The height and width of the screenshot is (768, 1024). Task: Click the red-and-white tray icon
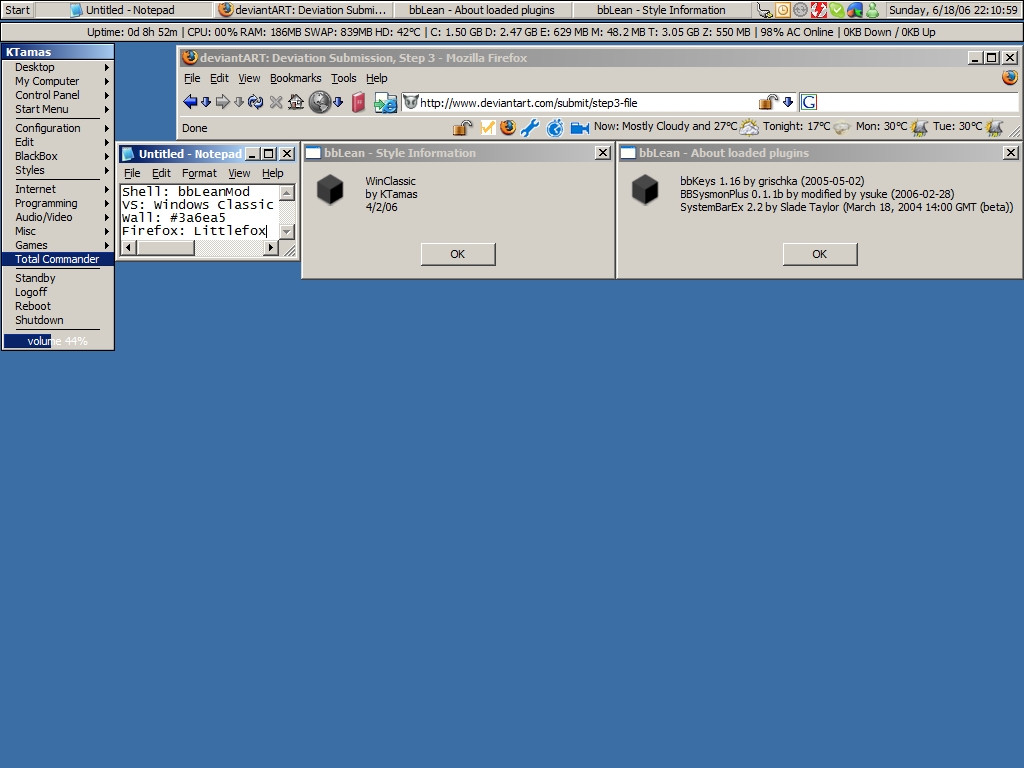pyautogui.click(x=818, y=10)
